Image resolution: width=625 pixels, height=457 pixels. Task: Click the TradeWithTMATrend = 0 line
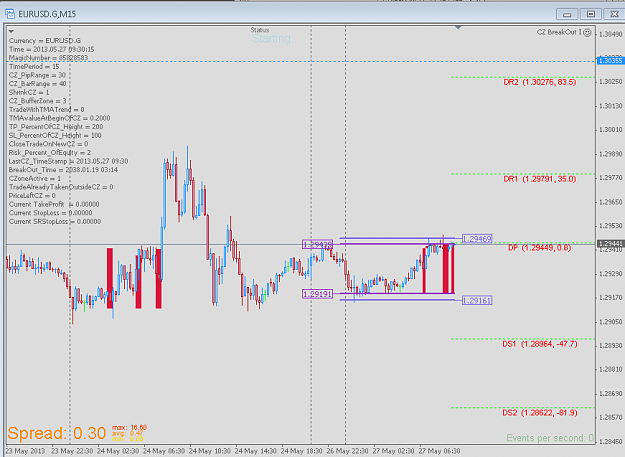[x=47, y=110]
